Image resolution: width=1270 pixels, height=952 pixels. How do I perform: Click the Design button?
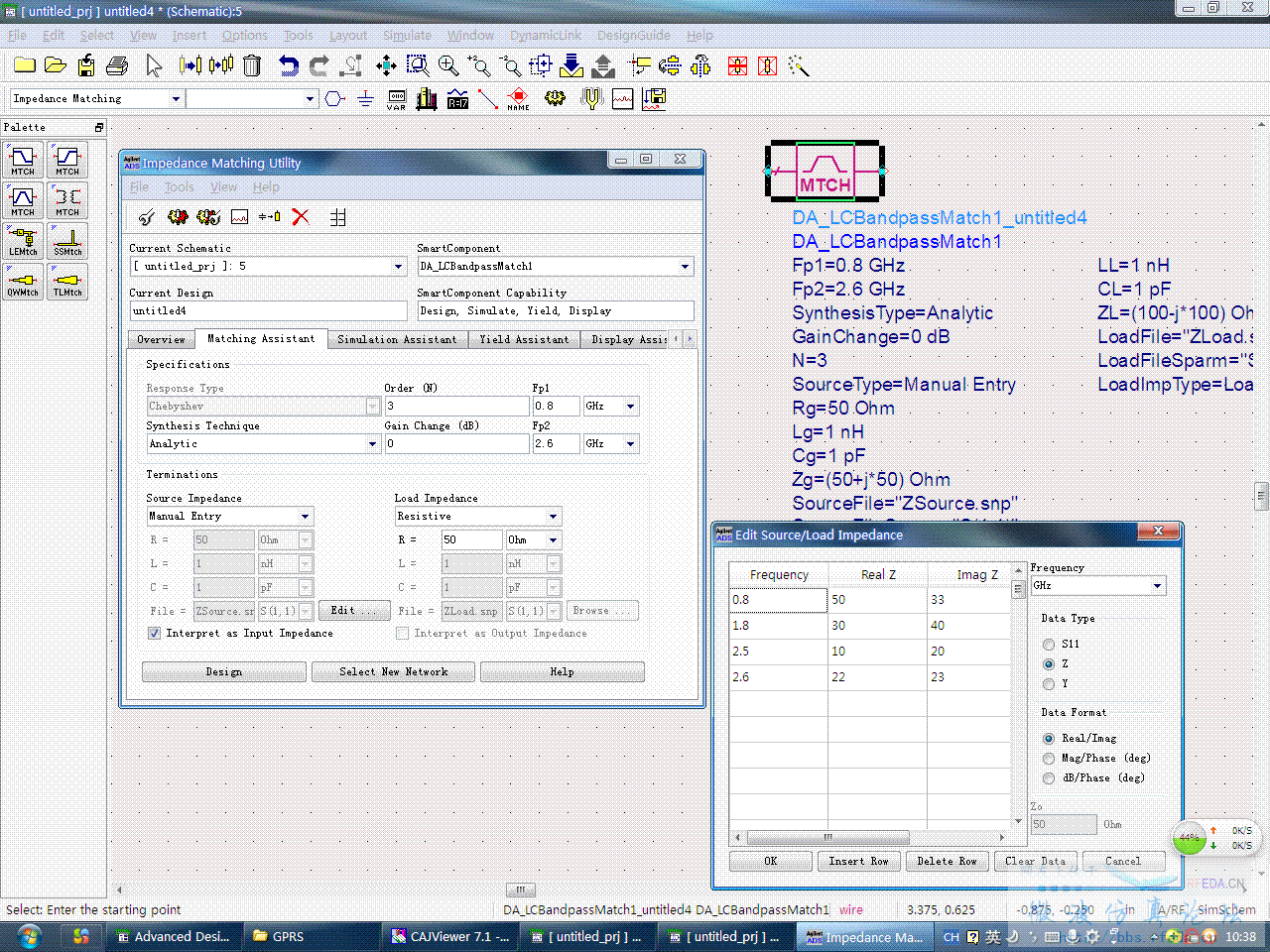coord(223,672)
